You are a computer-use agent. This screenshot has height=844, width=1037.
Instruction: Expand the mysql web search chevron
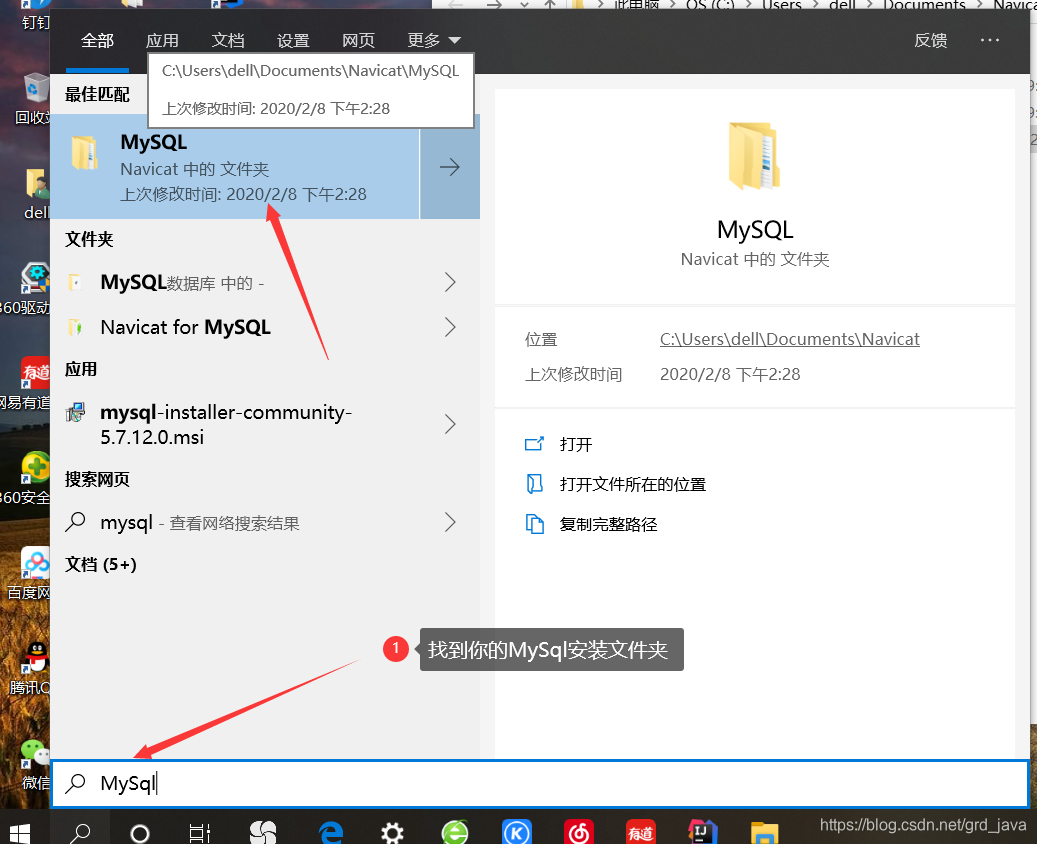[450, 523]
